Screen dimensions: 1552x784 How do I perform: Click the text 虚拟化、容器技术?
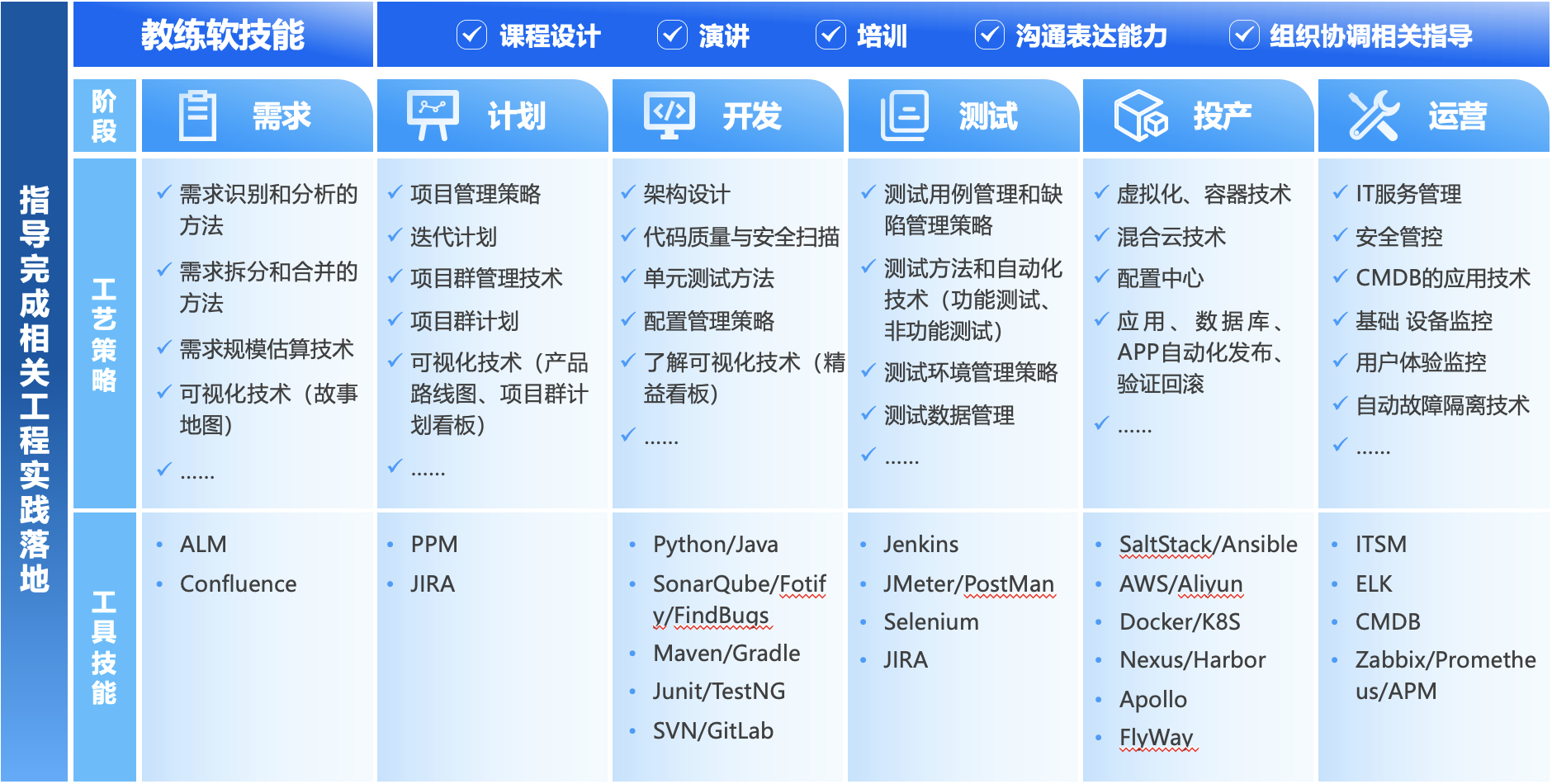click(1204, 194)
